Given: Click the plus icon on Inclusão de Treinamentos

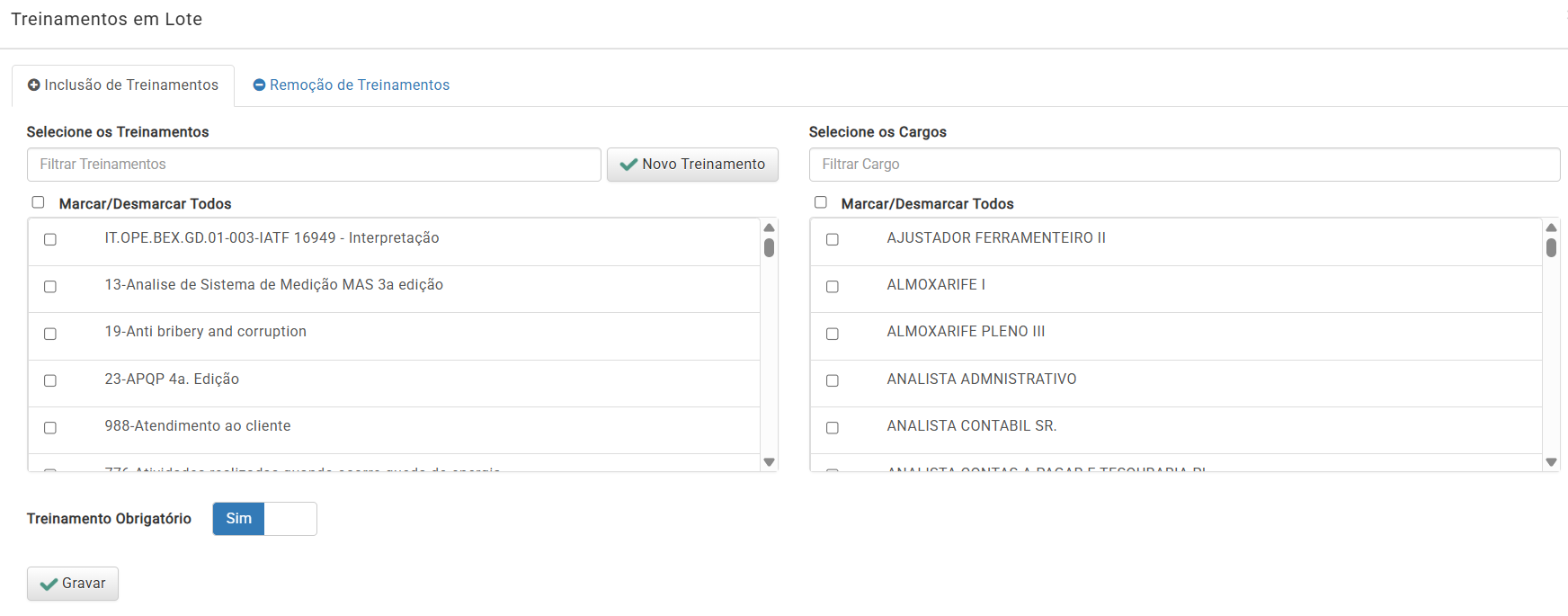Looking at the screenshot, I should coord(33,85).
